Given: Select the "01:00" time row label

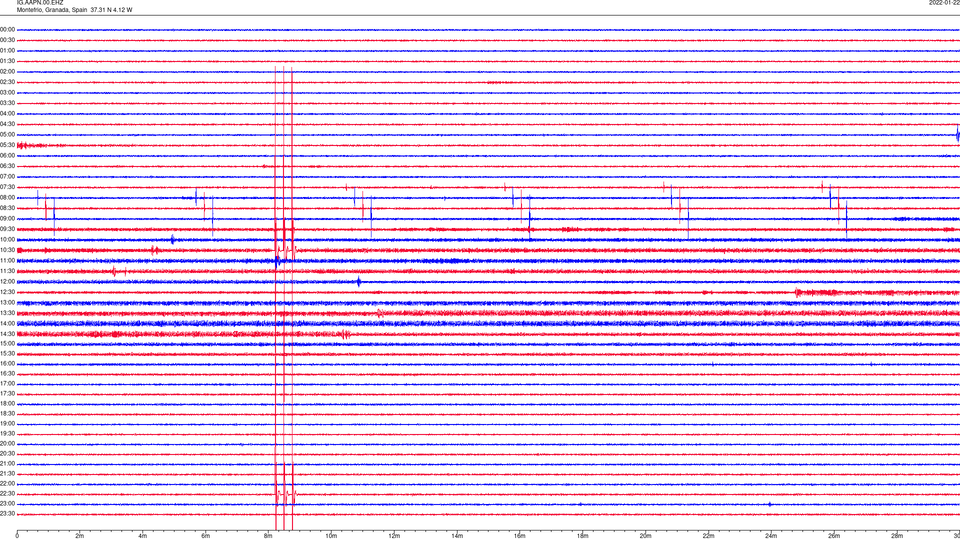Looking at the screenshot, I should coord(7,50).
